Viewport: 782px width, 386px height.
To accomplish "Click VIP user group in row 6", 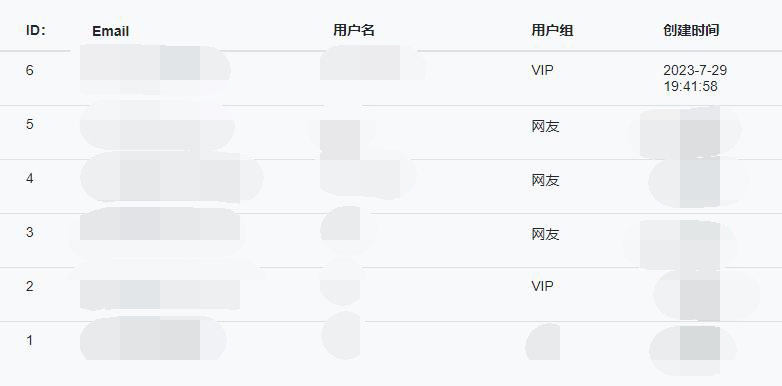I will (542, 70).
